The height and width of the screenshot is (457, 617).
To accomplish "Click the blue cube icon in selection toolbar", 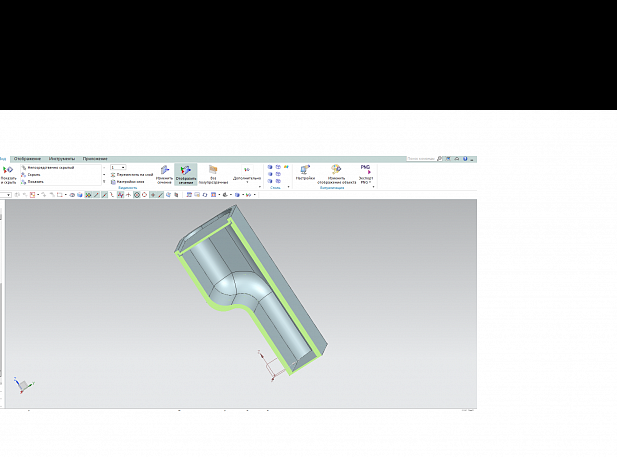I will click(80, 195).
